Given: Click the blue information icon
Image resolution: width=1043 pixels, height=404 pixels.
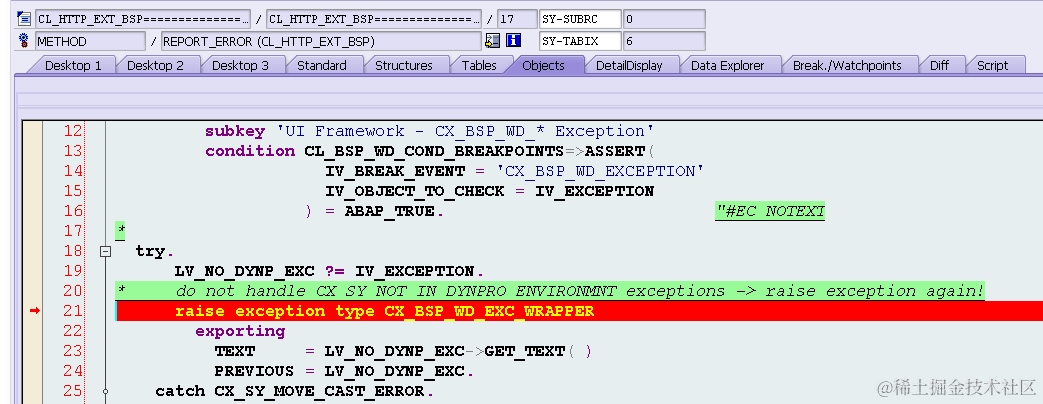Looking at the screenshot, I should click(513, 41).
